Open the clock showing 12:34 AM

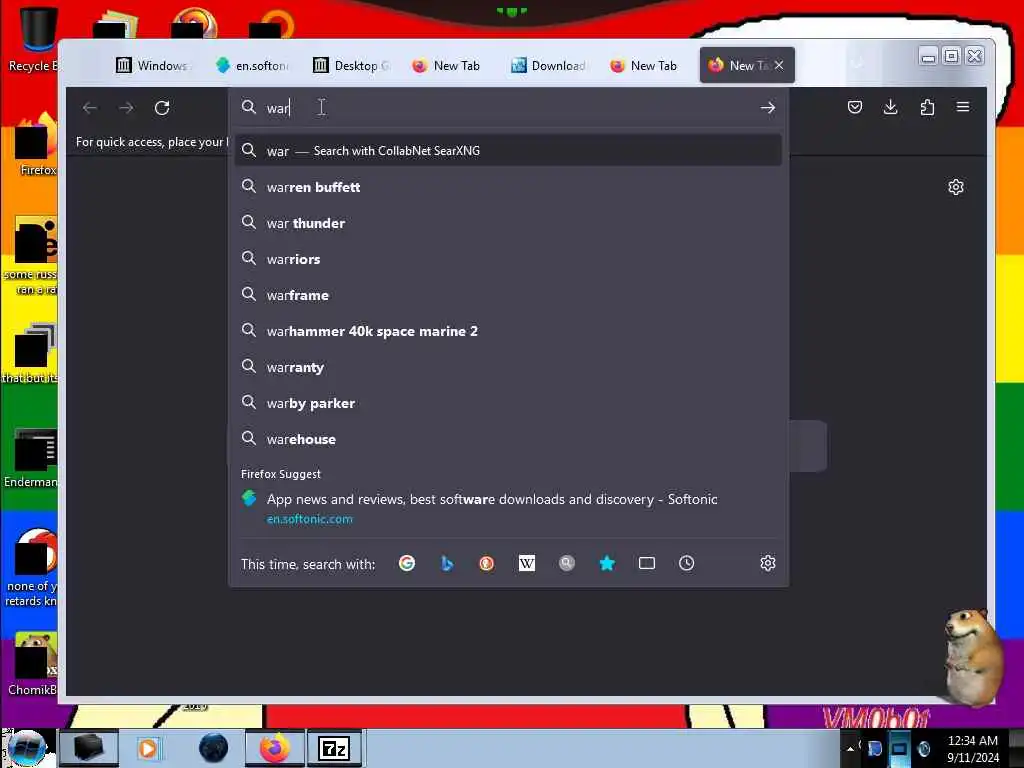(972, 749)
